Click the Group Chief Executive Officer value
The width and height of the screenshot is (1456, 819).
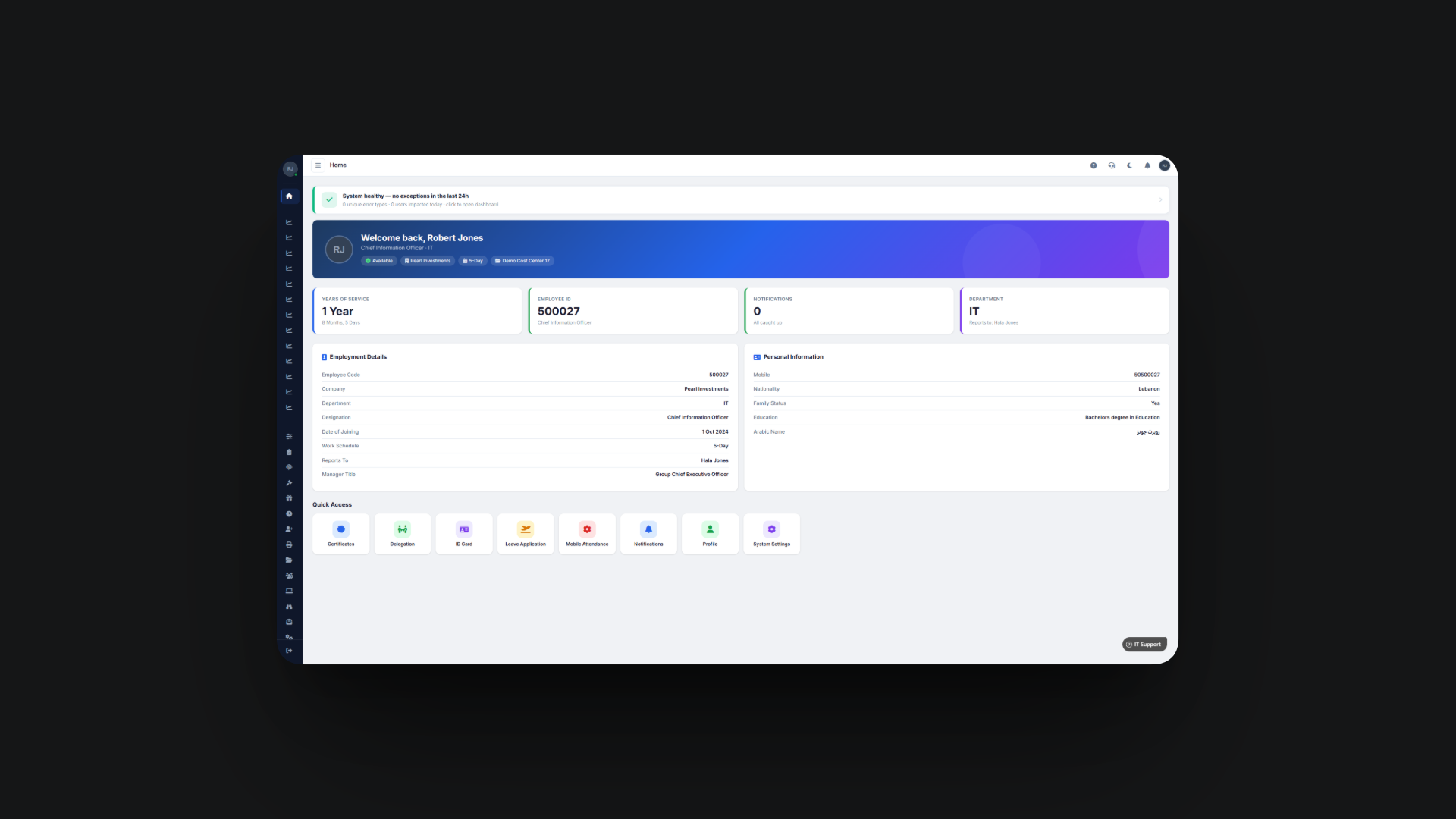tap(692, 475)
